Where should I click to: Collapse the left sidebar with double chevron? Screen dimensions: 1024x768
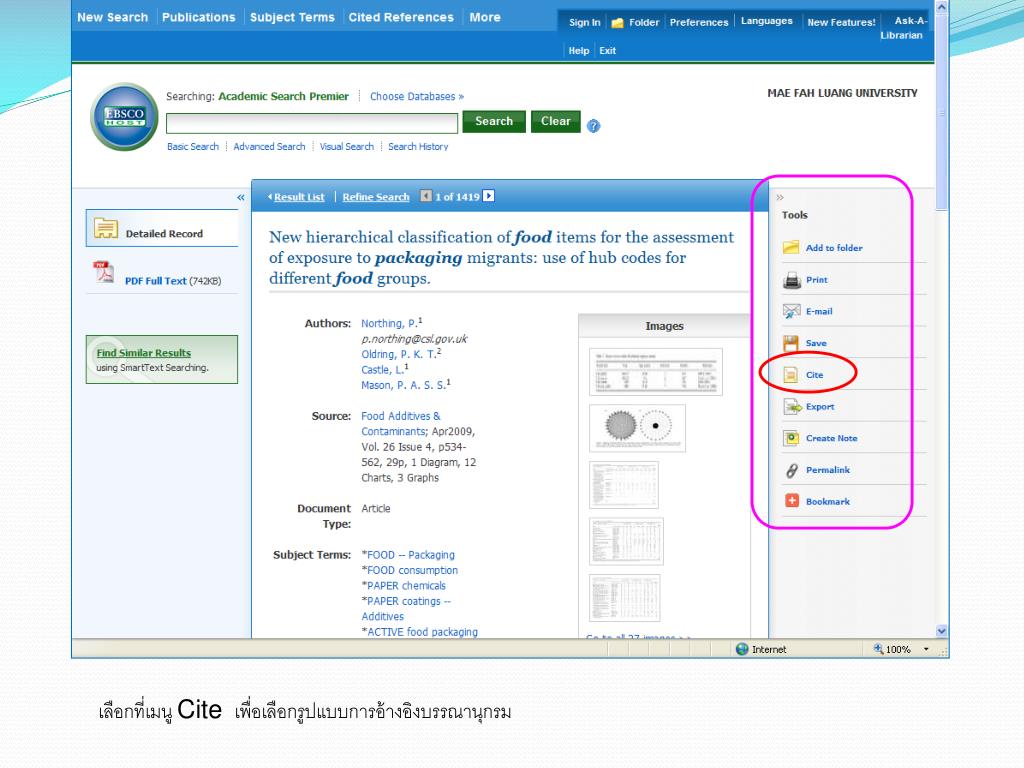pos(240,198)
